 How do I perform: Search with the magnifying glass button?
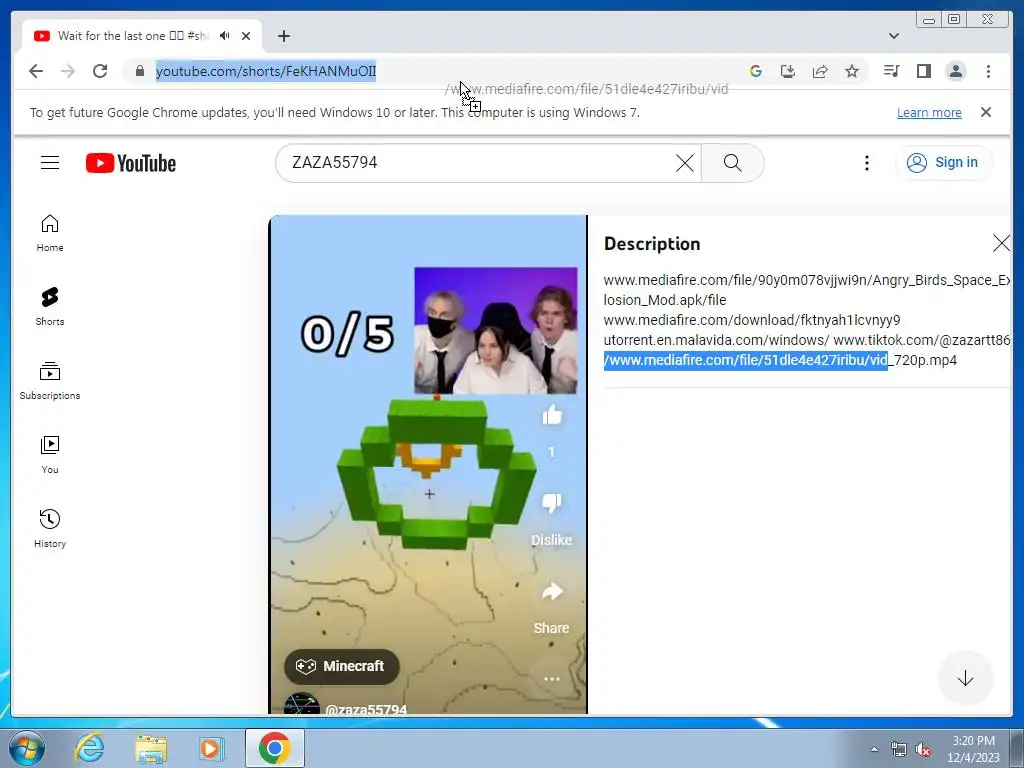(x=733, y=163)
